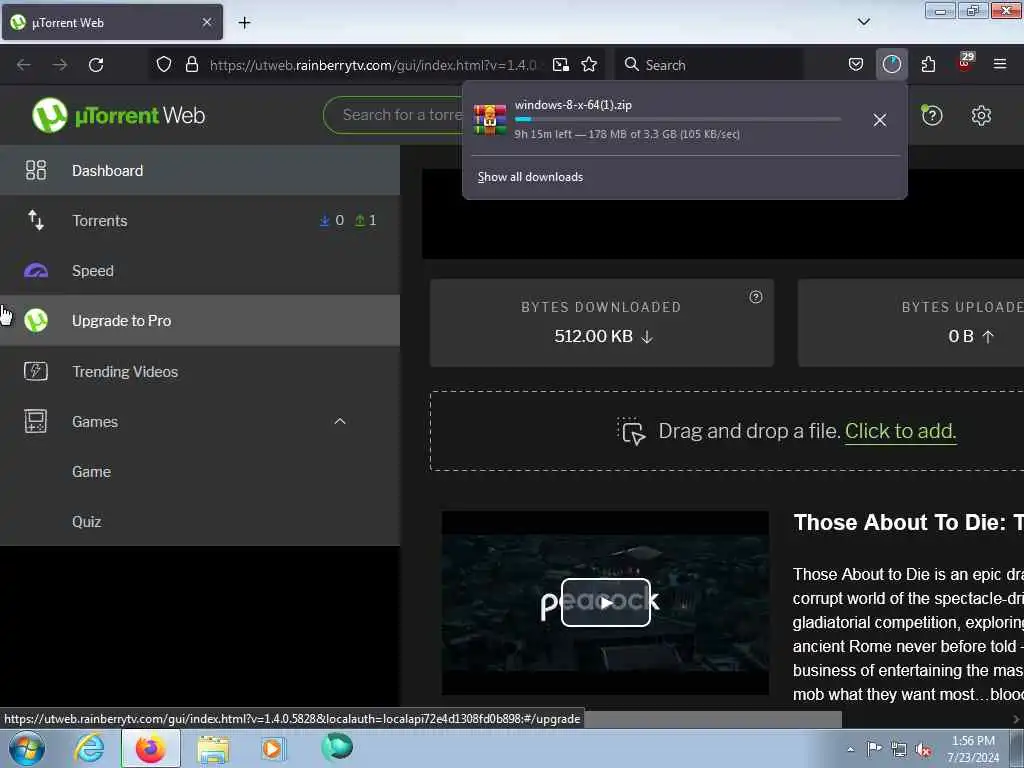
Task: Select the µTorrent Web browser tab
Action: coord(112,22)
